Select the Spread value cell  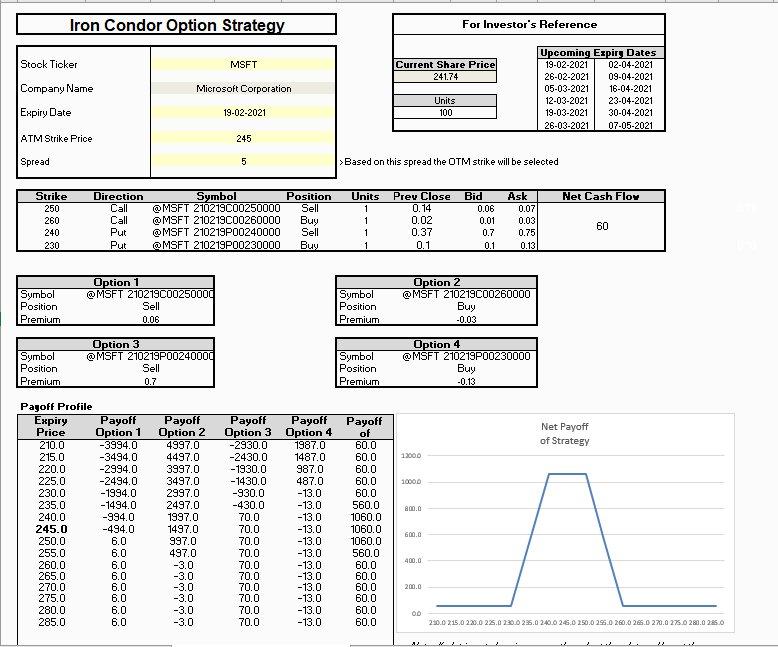click(243, 161)
